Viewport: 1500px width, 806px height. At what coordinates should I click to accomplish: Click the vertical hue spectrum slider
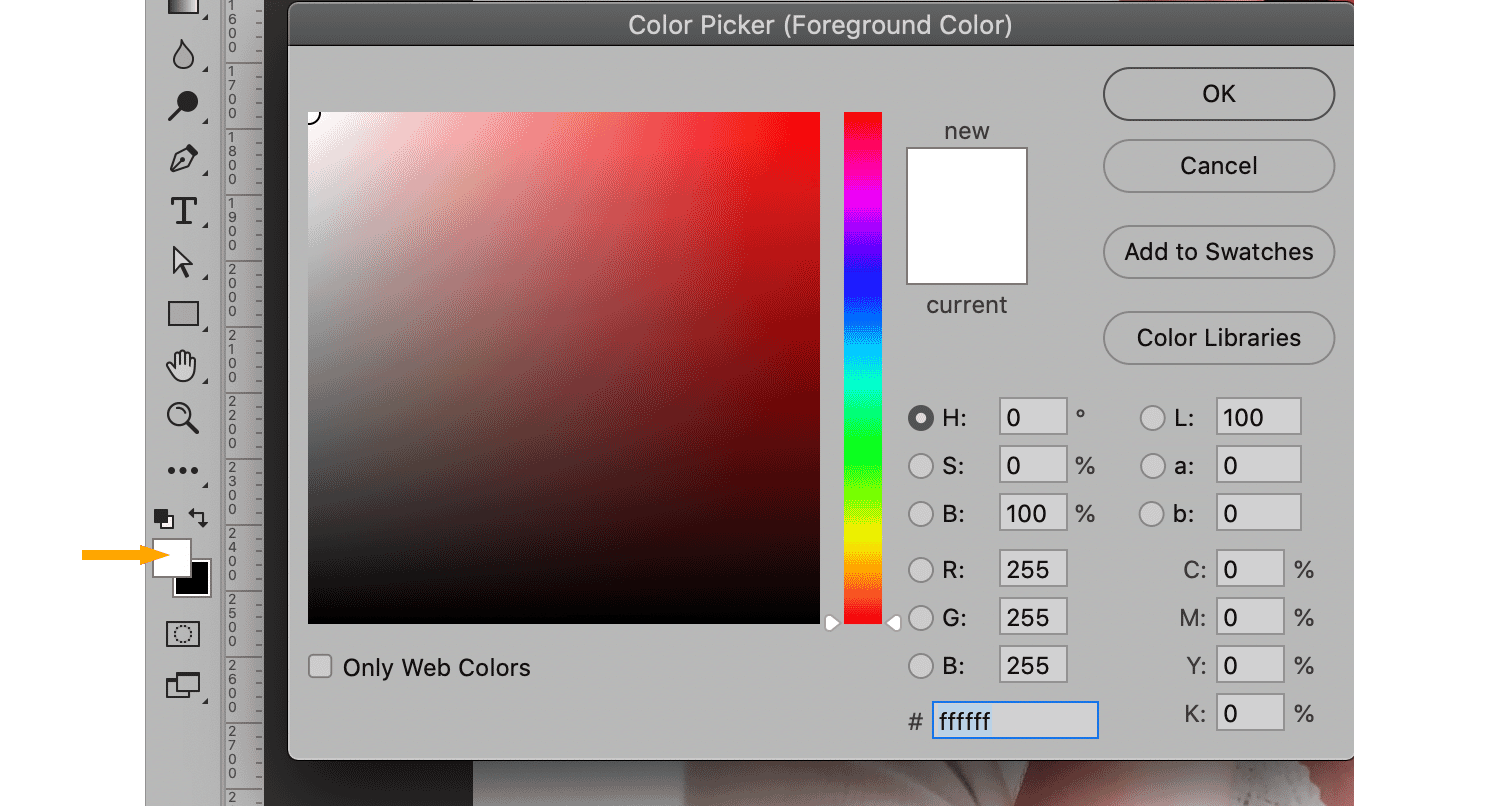(x=862, y=368)
